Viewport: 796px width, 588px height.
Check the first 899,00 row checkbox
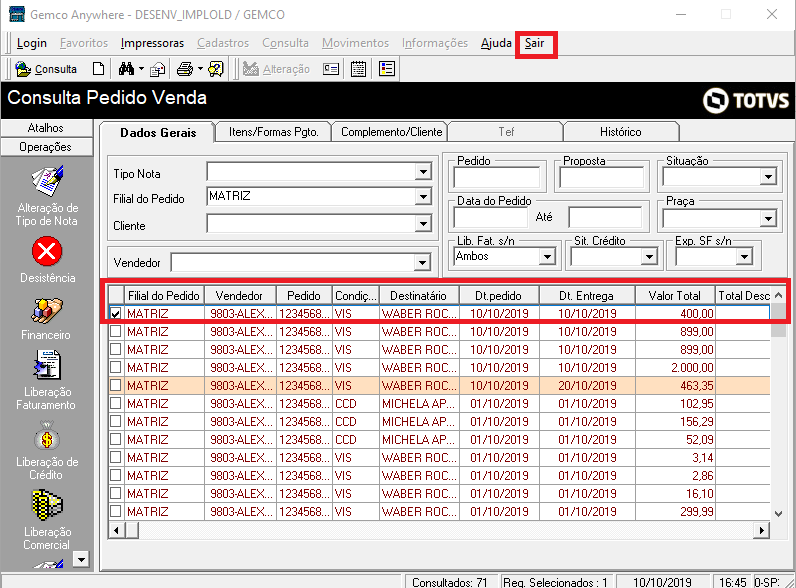point(116,332)
